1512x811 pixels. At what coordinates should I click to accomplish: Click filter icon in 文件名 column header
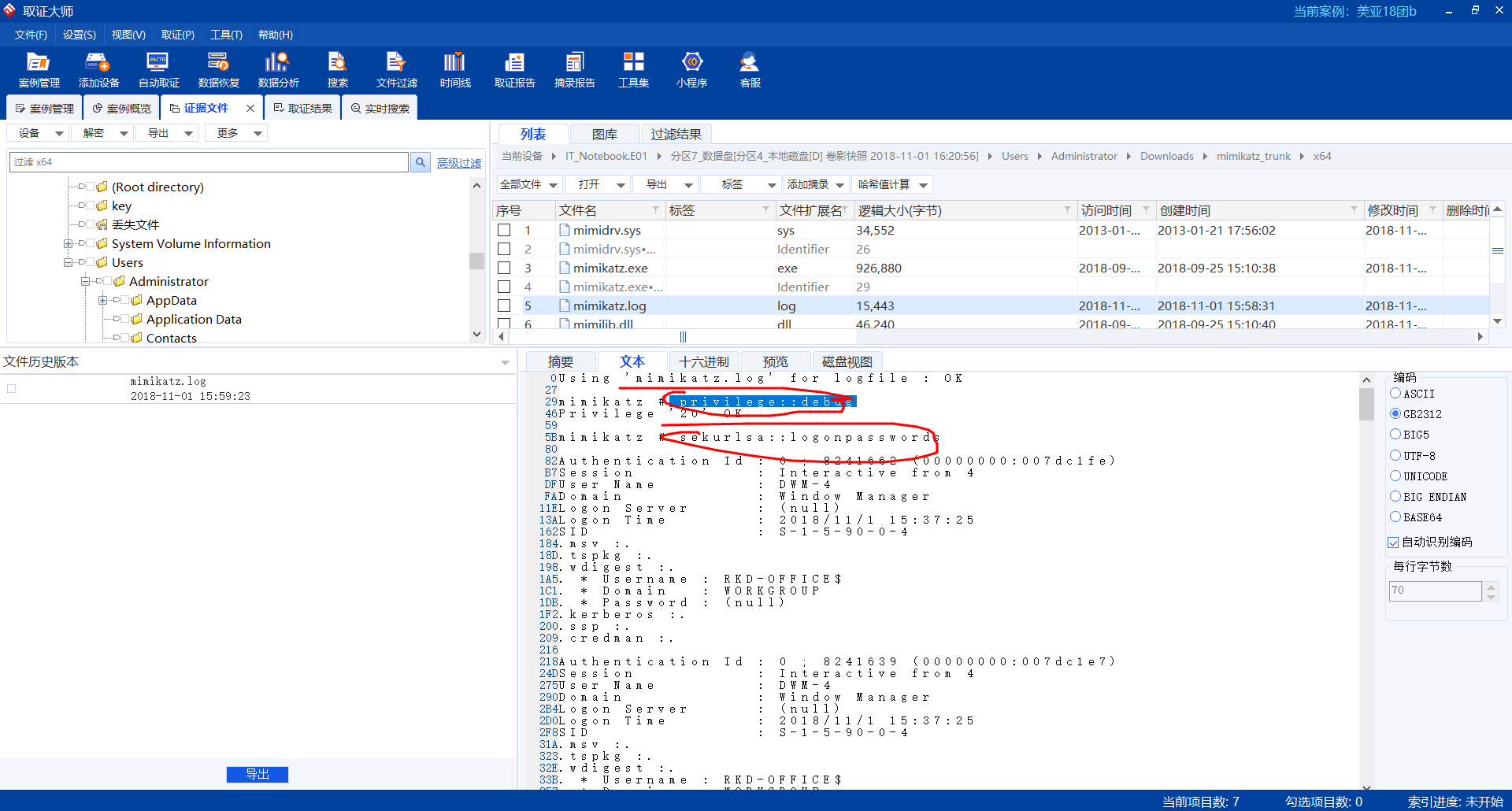point(655,209)
